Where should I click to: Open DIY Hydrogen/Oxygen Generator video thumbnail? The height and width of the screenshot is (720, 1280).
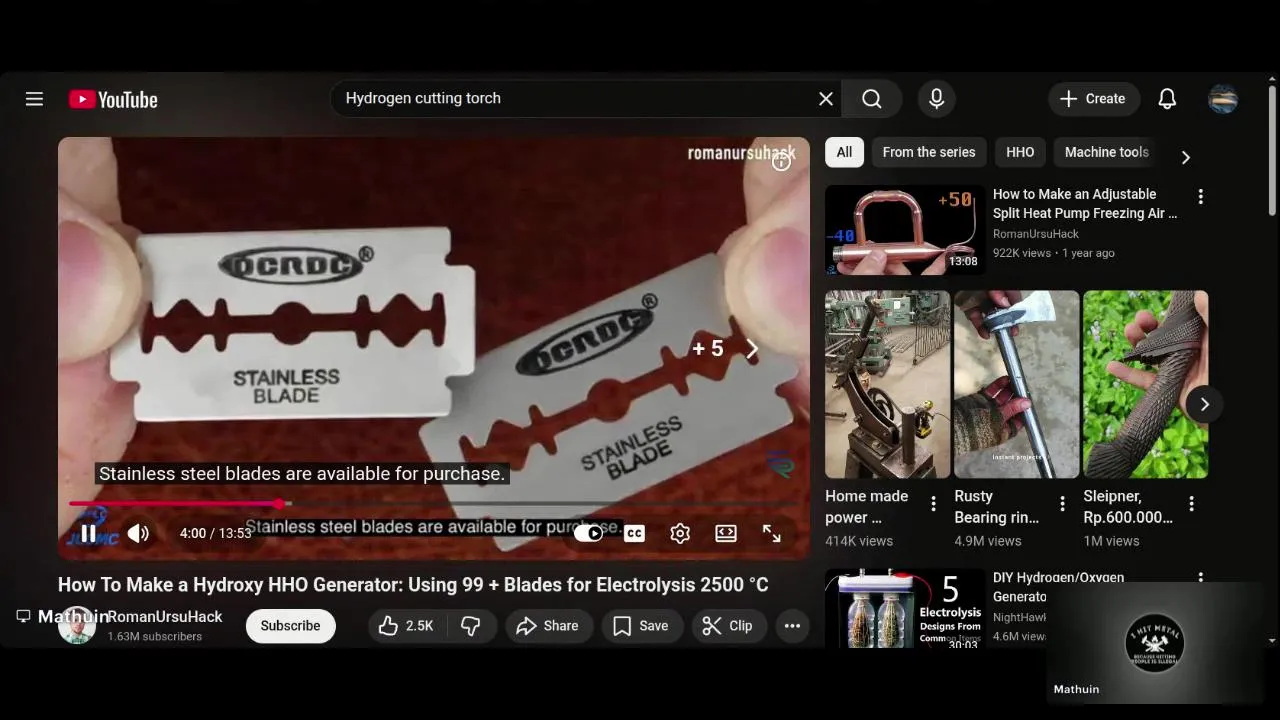click(905, 609)
